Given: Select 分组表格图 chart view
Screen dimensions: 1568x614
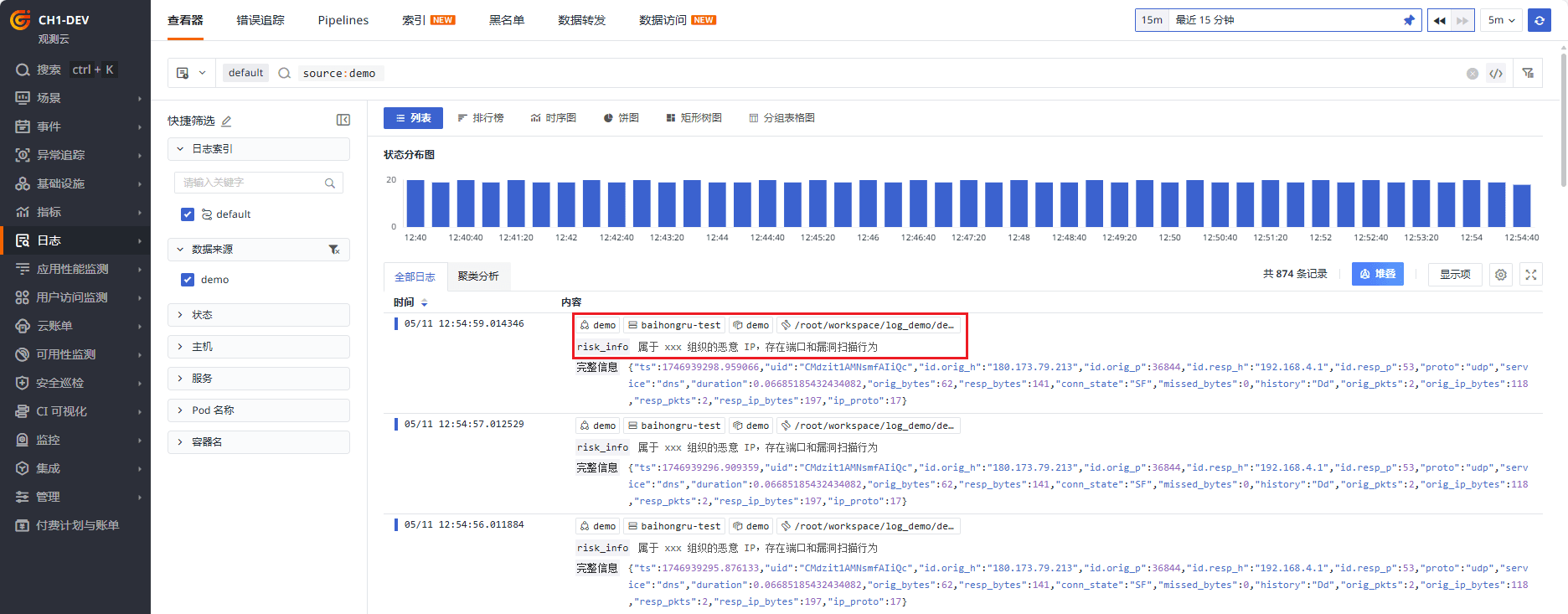Looking at the screenshot, I should tap(781, 118).
